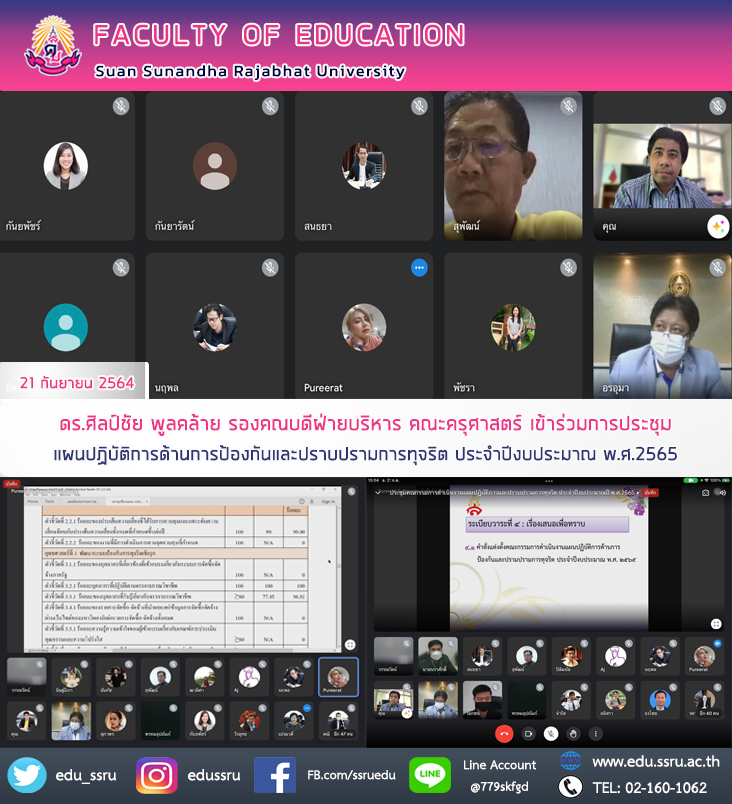
Task: Enter fullscreen on the right shared presentation
Action: pos(716,623)
